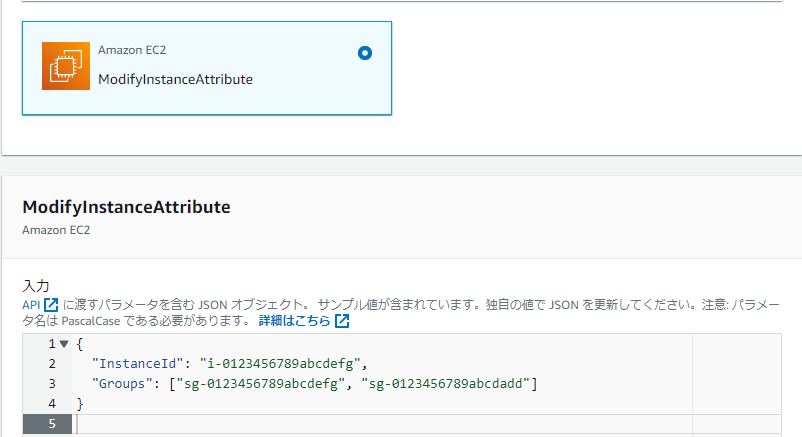Click the ModifyInstanceAttribute section heading

[126, 207]
